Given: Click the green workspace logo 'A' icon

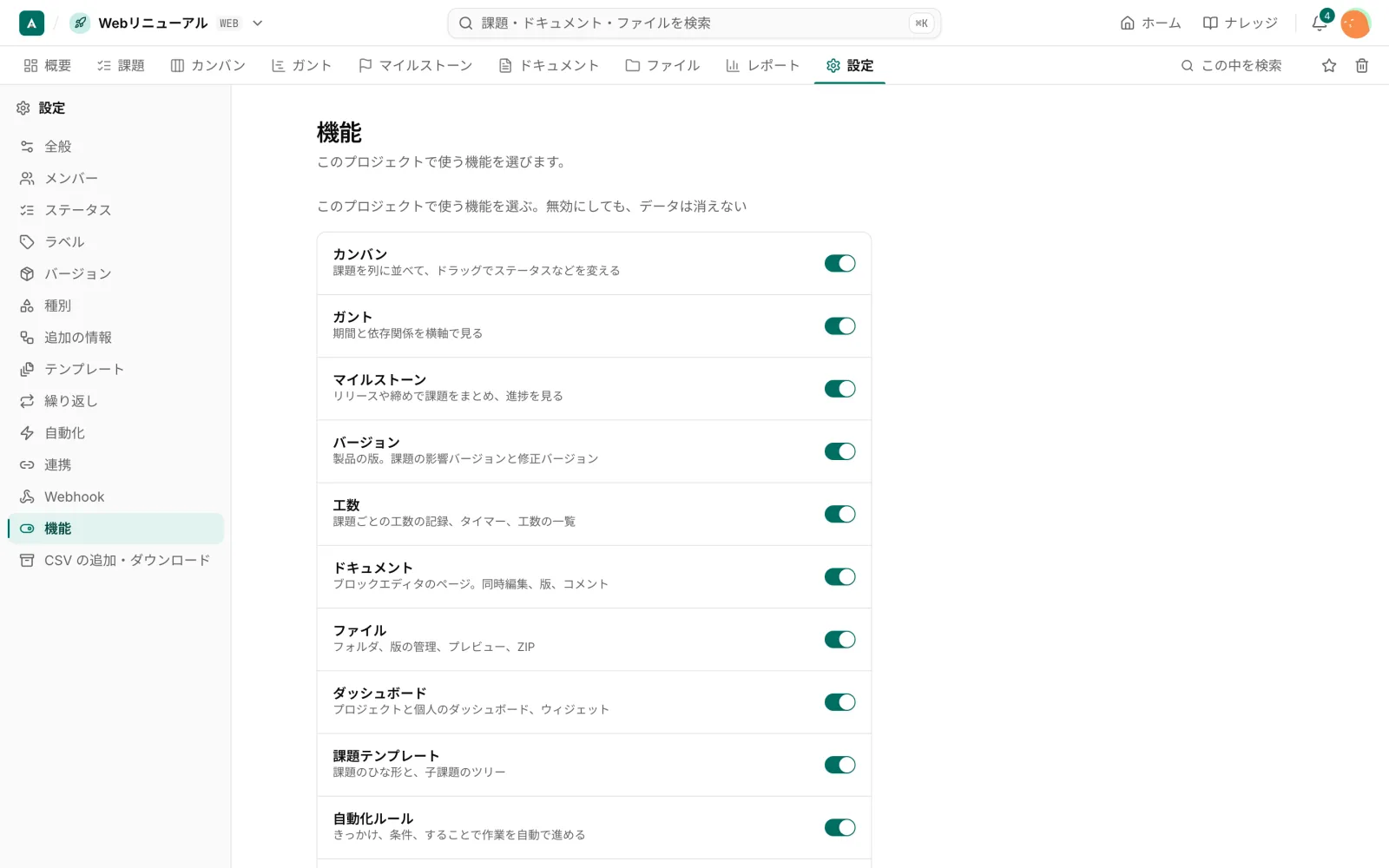Looking at the screenshot, I should point(31,23).
